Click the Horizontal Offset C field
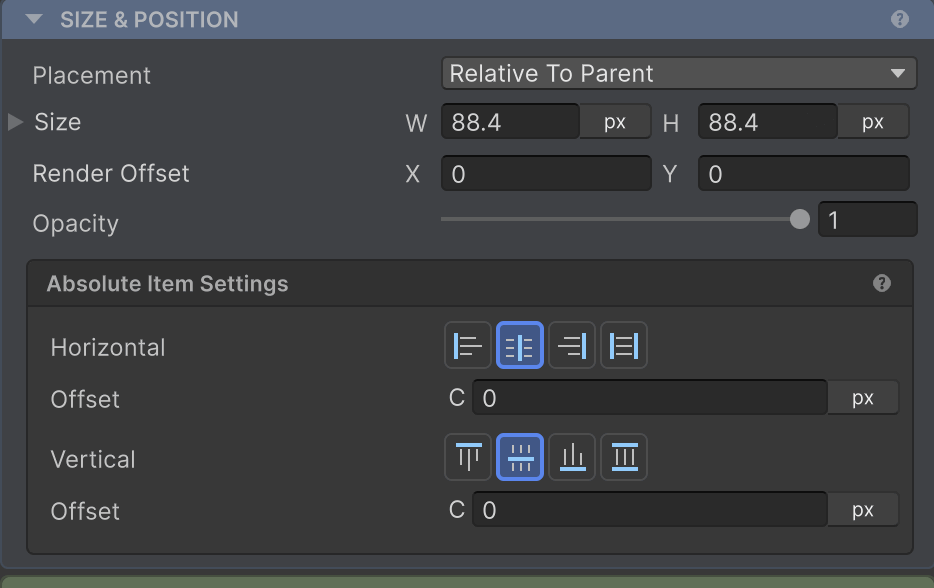Screen dimensions: 934x588 pyautogui.click(x=650, y=397)
